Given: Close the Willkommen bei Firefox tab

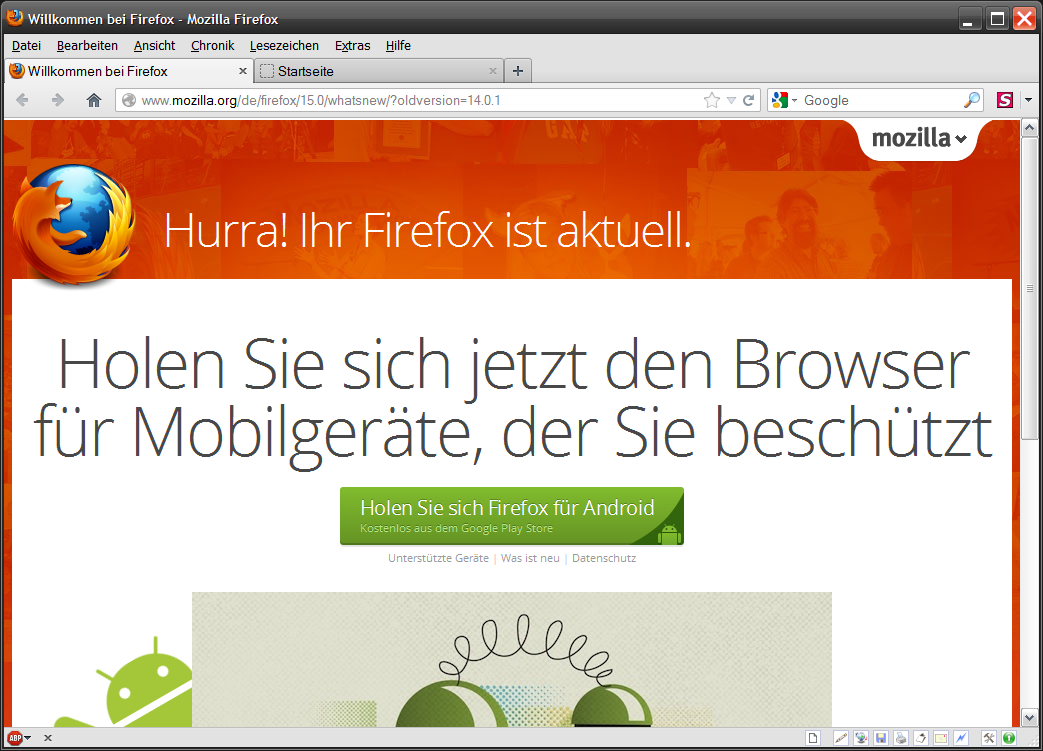Looking at the screenshot, I should tap(242, 71).
